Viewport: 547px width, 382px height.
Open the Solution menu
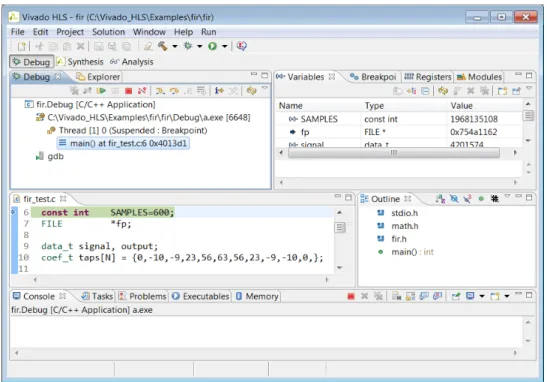tap(108, 32)
